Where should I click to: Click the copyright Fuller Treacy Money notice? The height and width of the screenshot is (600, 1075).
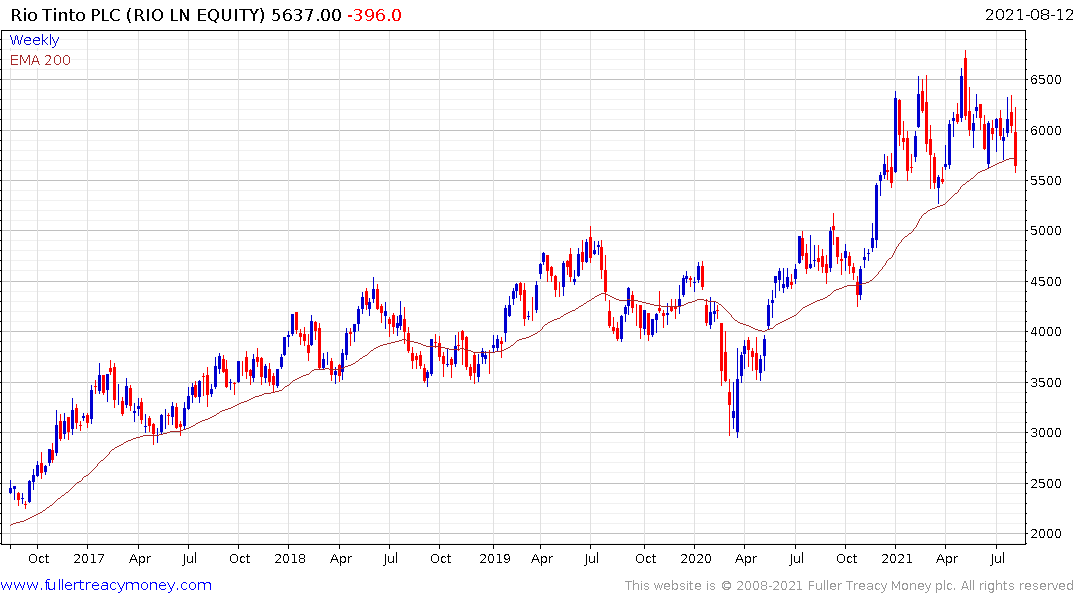pos(849,586)
